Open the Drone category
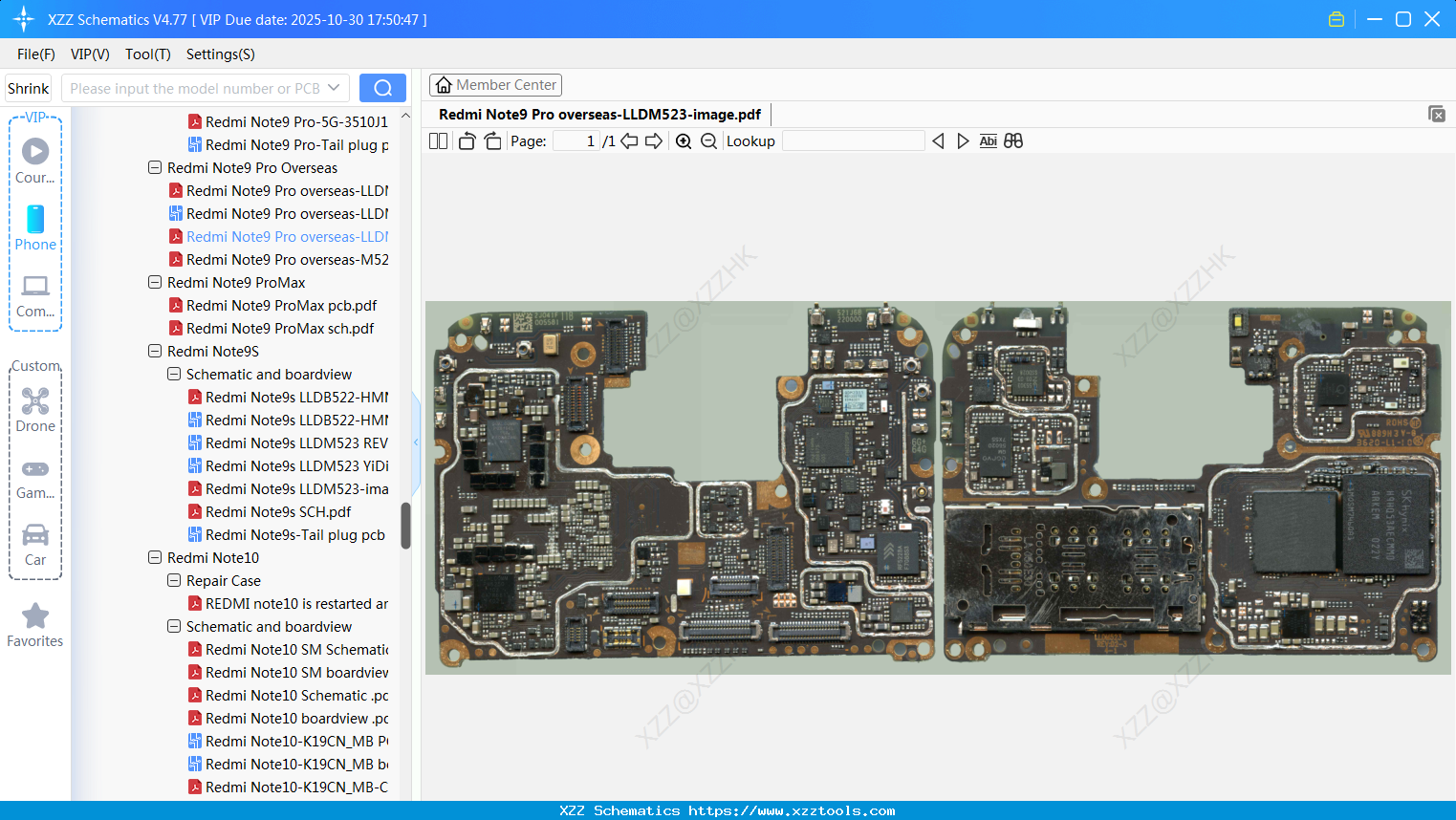 click(35, 409)
